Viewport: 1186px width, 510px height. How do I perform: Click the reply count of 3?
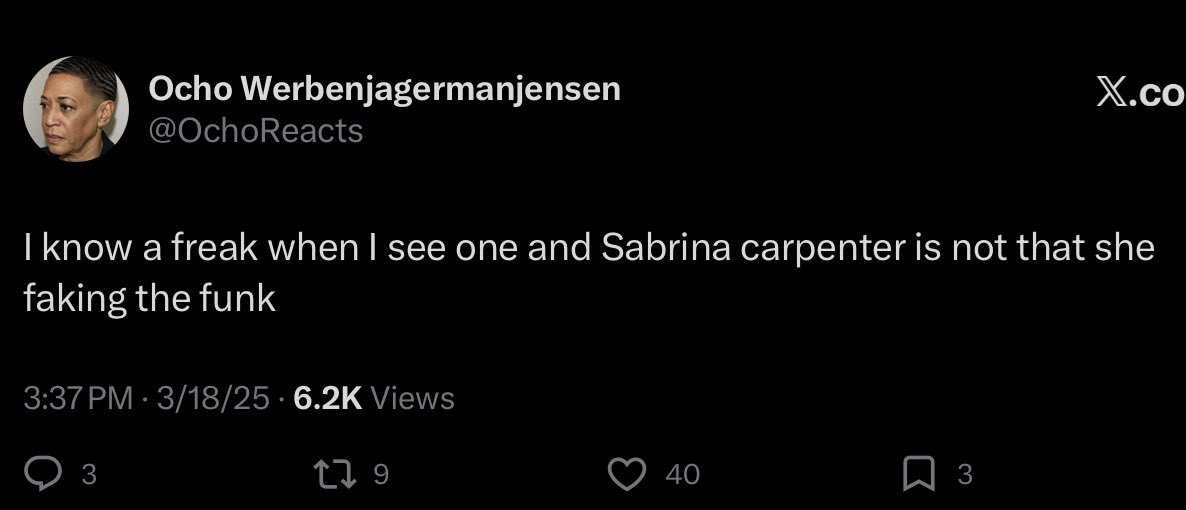pos(88,474)
